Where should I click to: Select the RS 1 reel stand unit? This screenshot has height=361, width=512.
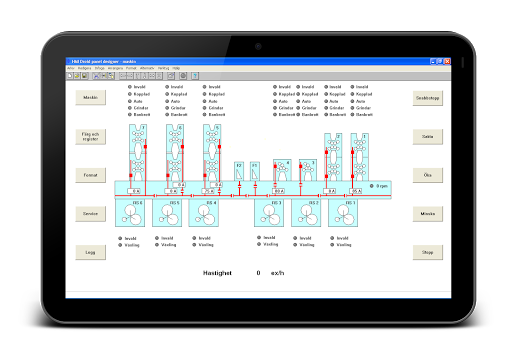tap(343, 213)
